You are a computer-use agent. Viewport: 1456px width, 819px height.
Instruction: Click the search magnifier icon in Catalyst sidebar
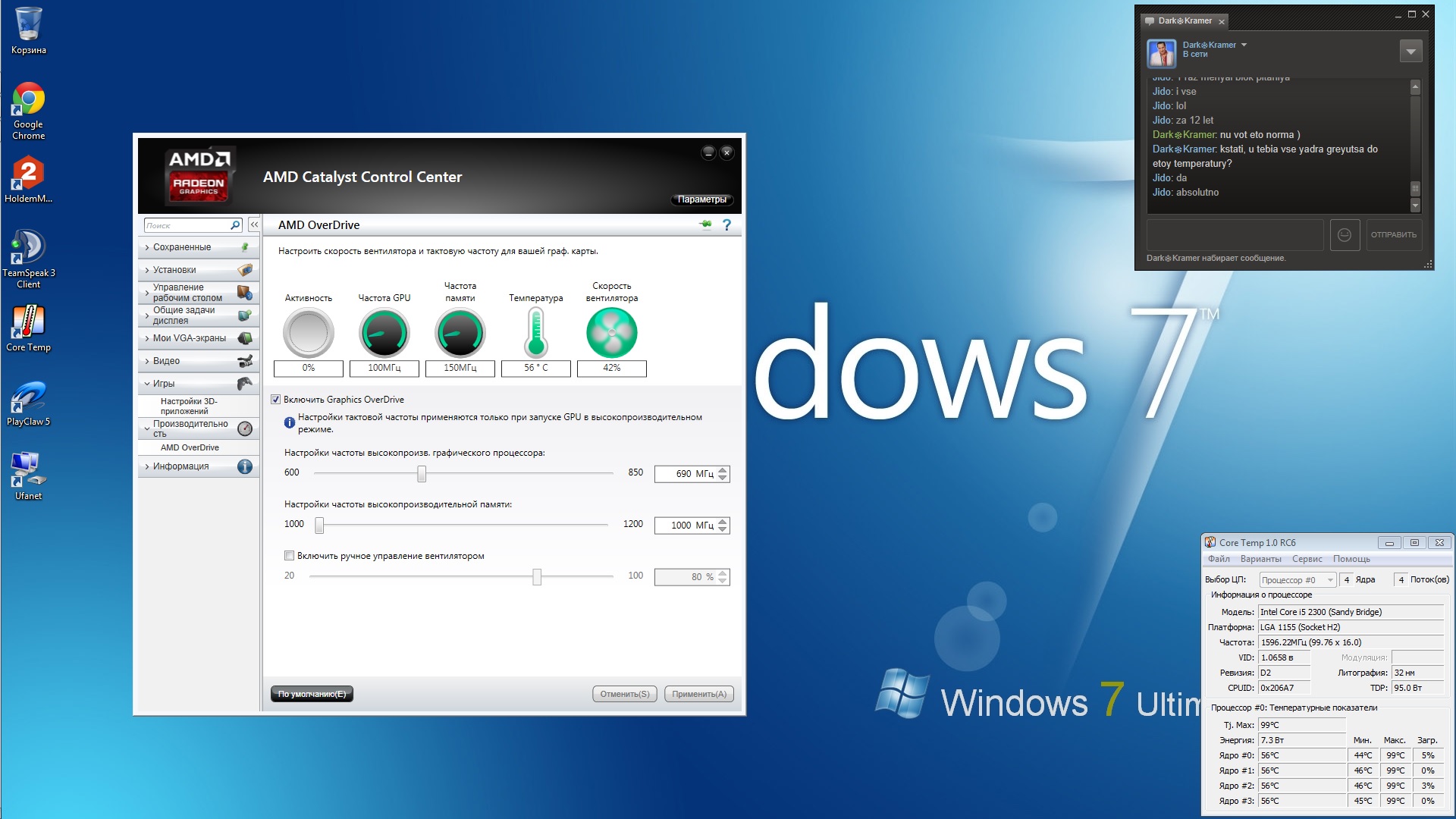(x=235, y=225)
